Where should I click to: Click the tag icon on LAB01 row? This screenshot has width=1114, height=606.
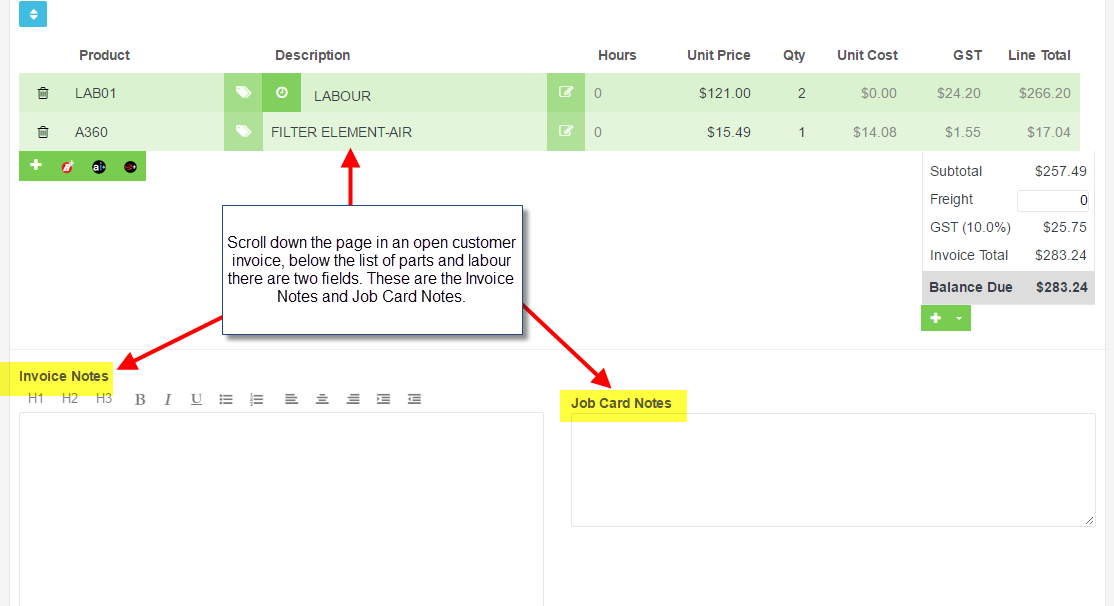coord(243,92)
